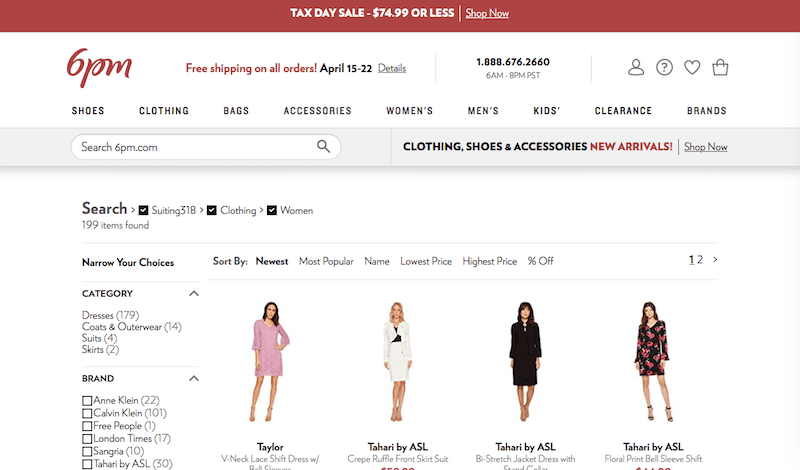800x470 pixels.
Task: Filter by Skirts (2) category
Action: [100, 350]
